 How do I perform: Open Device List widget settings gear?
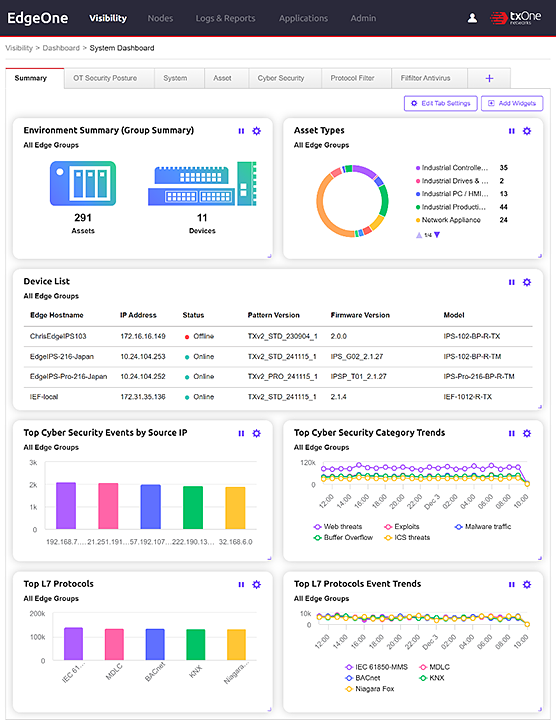coord(527,282)
